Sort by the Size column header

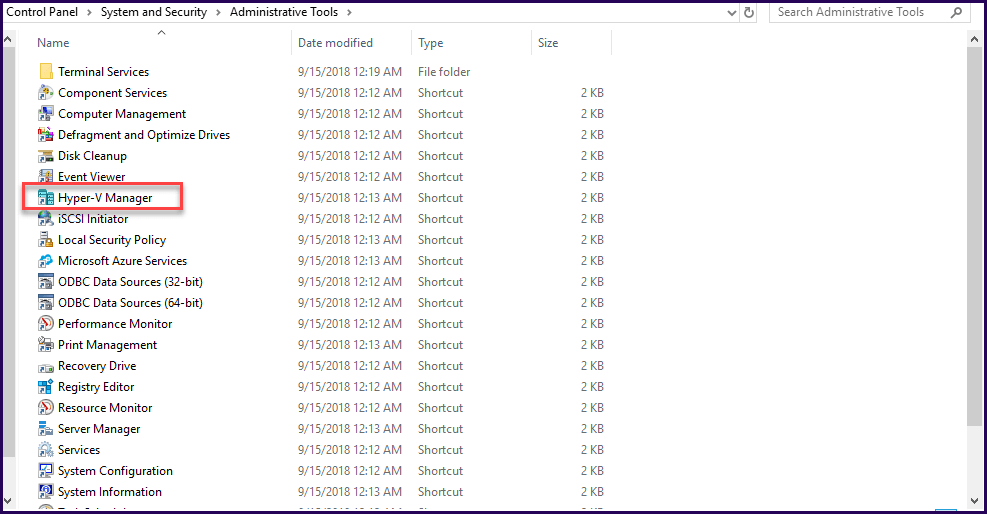point(548,43)
